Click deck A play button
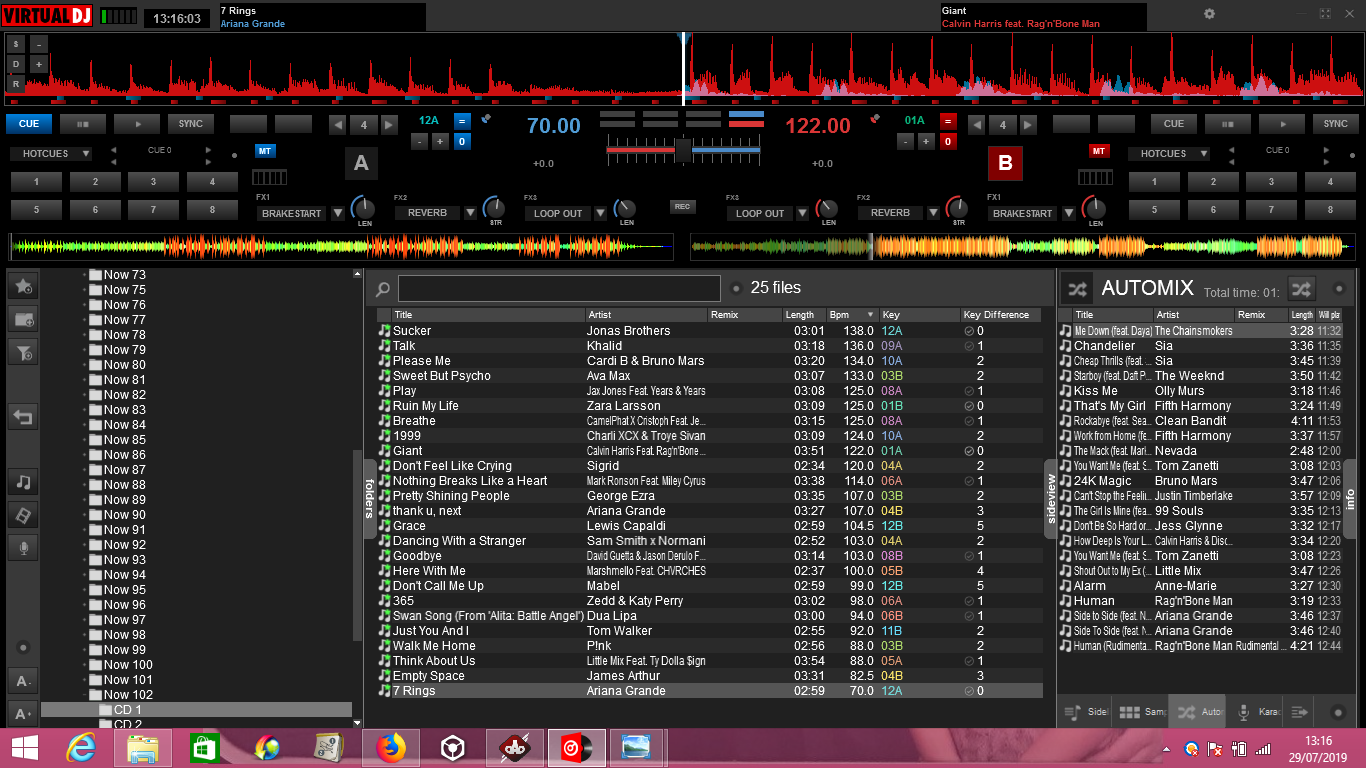This screenshot has height=768, width=1366. pyautogui.click(x=136, y=124)
